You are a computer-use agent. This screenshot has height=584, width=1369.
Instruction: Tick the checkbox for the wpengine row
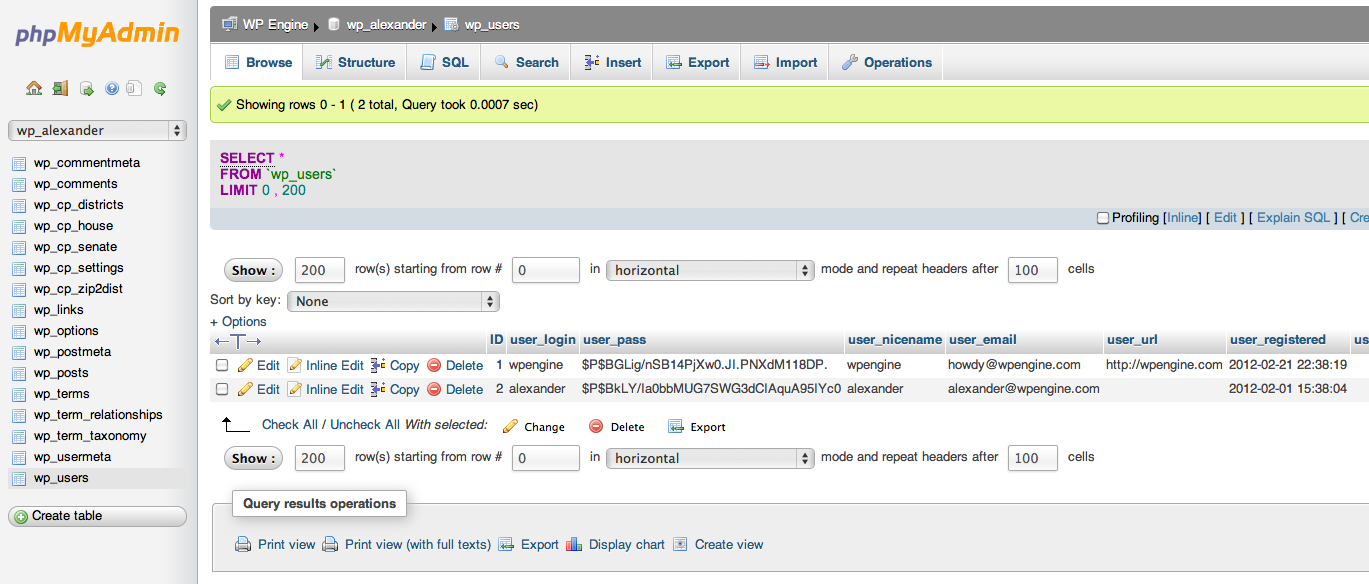point(222,365)
